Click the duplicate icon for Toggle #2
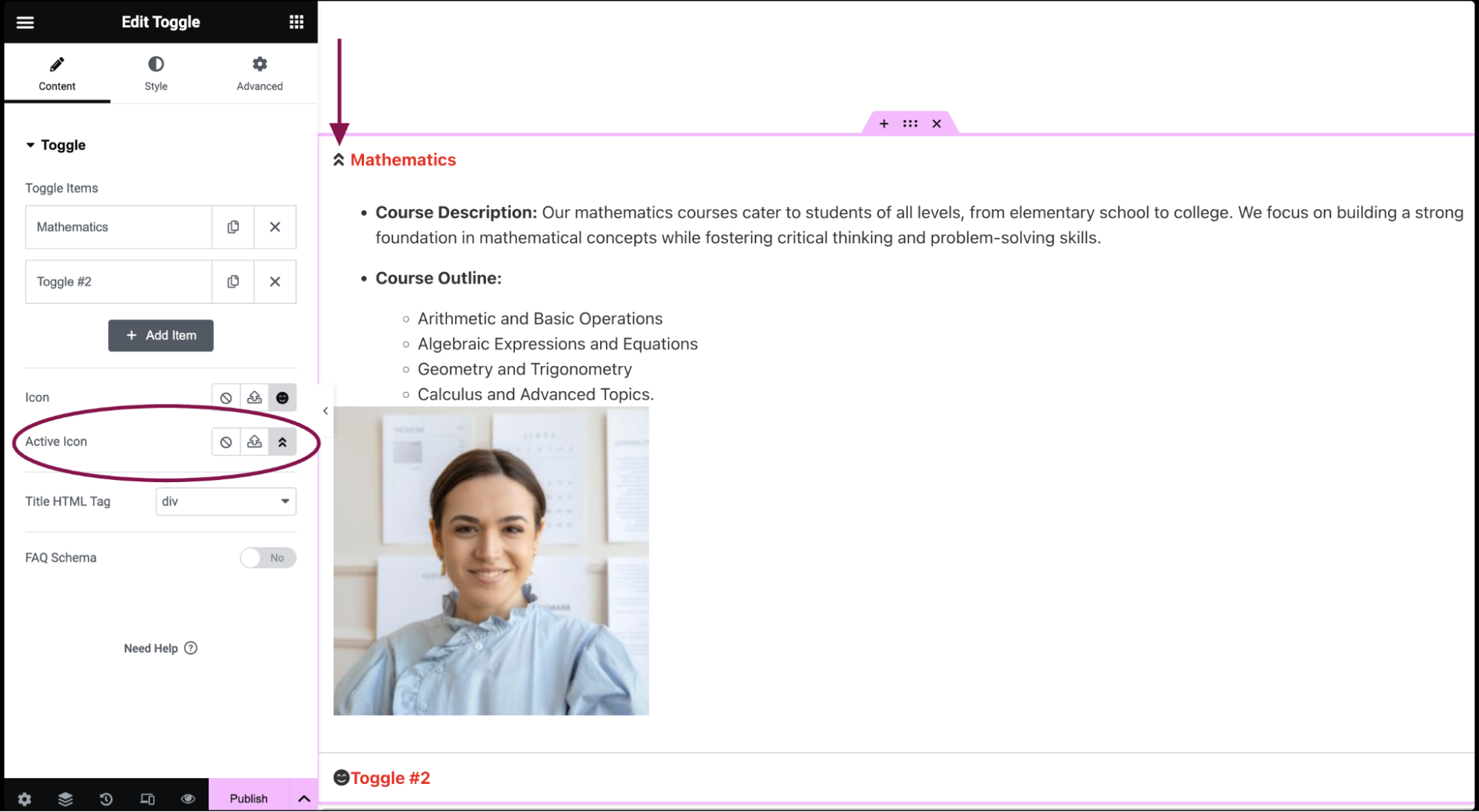The height and width of the screenshot is (812, 1479). 232,281
